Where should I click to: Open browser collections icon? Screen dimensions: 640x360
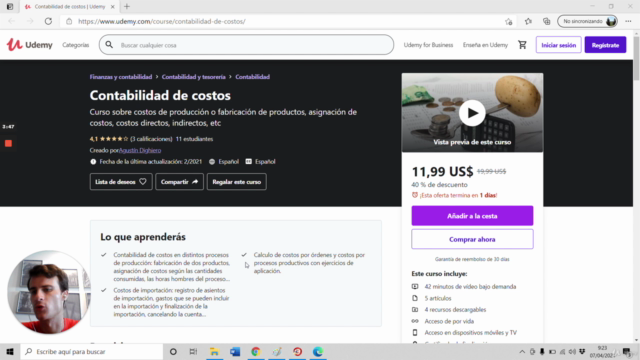tap(547, 21)
